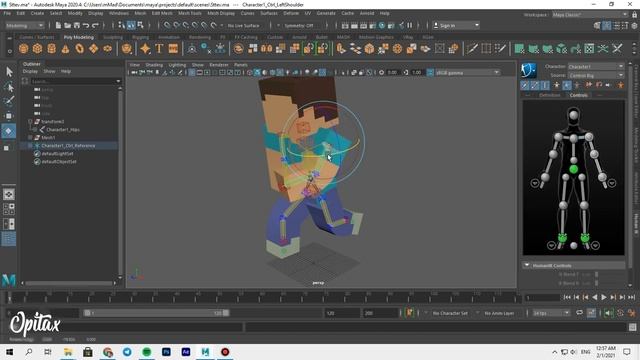640x360 pixels.
Task: Click the workspace lock icon
Action: [x=635, y=14]
